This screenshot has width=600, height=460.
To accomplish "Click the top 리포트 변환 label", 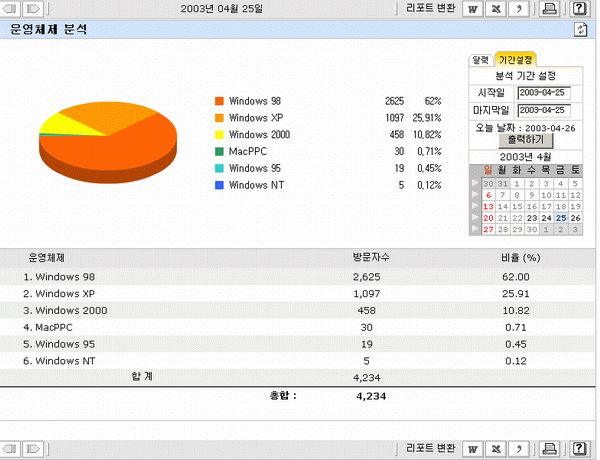I will pyautogui.click(x=431, y=8).
